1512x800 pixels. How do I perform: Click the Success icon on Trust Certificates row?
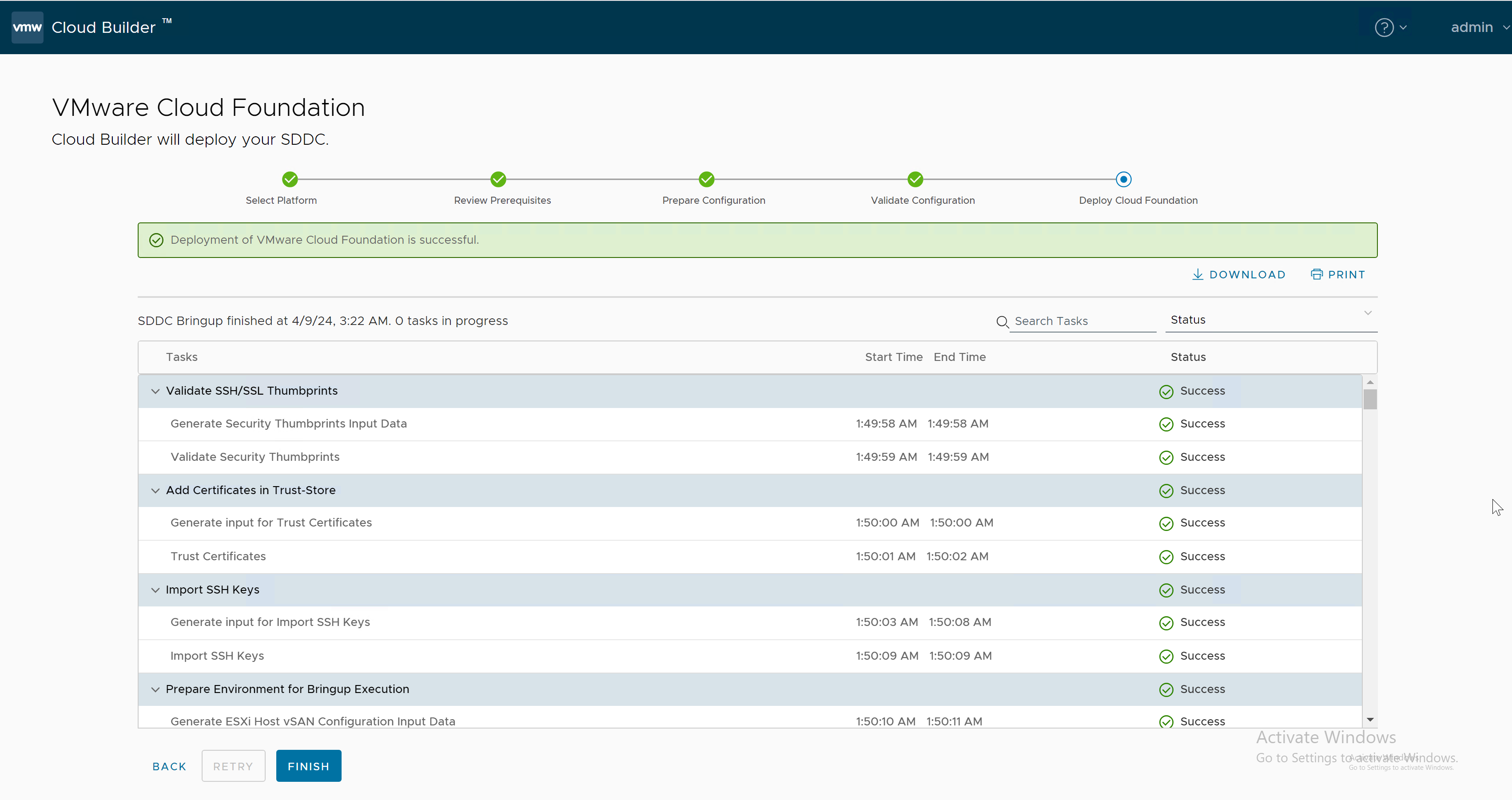tap(1166, 557)
